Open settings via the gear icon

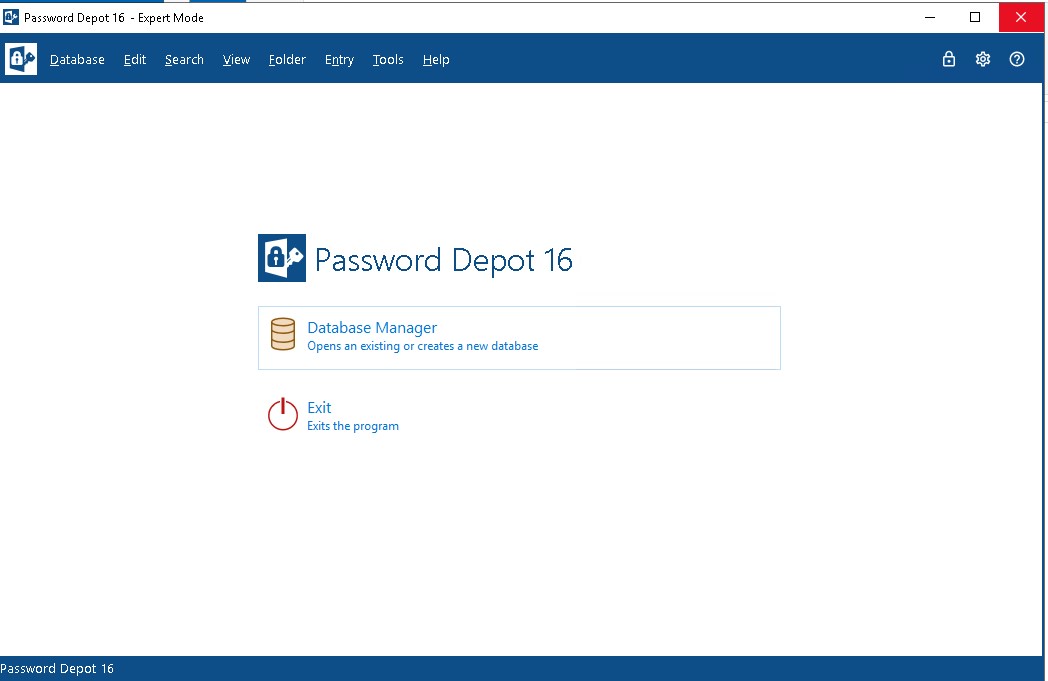pos(982,59)
